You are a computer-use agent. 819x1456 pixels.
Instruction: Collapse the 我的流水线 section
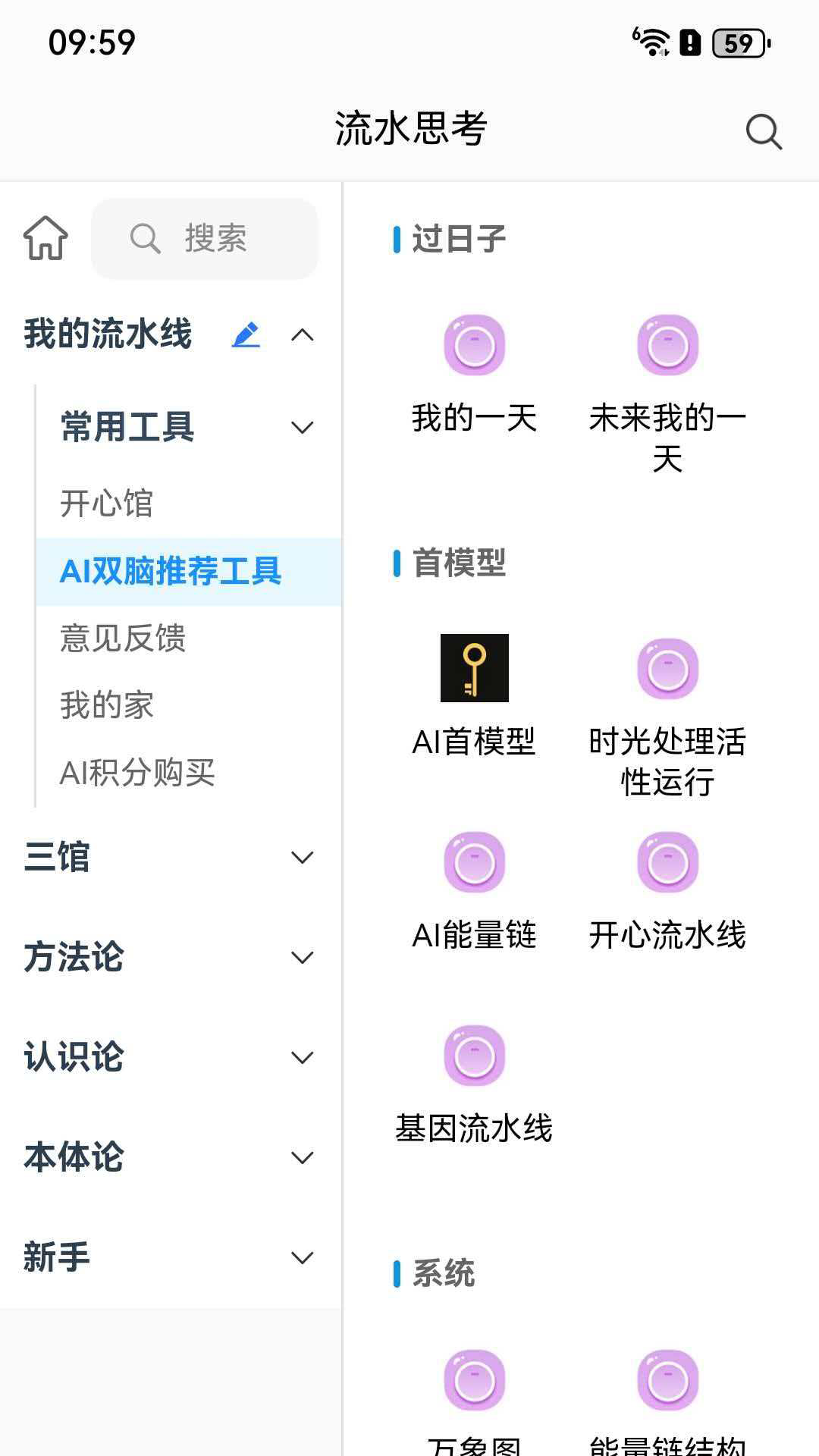tap(303, 334)
